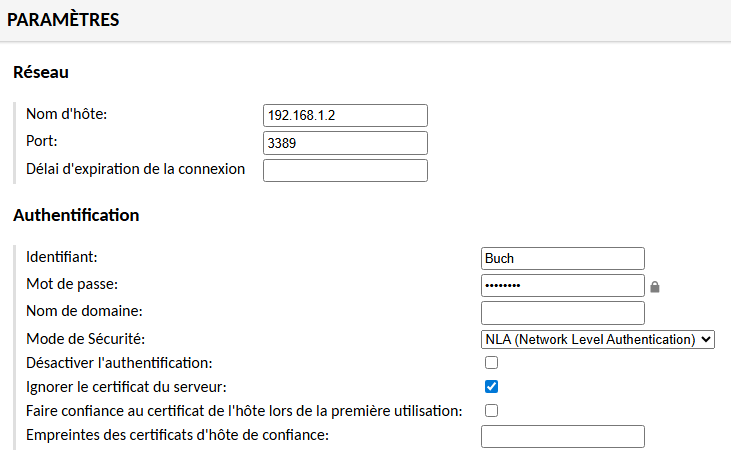Tick the Faire confiance au certificat checkbox
Screen dimensions: 731x463
pos(491,410)
